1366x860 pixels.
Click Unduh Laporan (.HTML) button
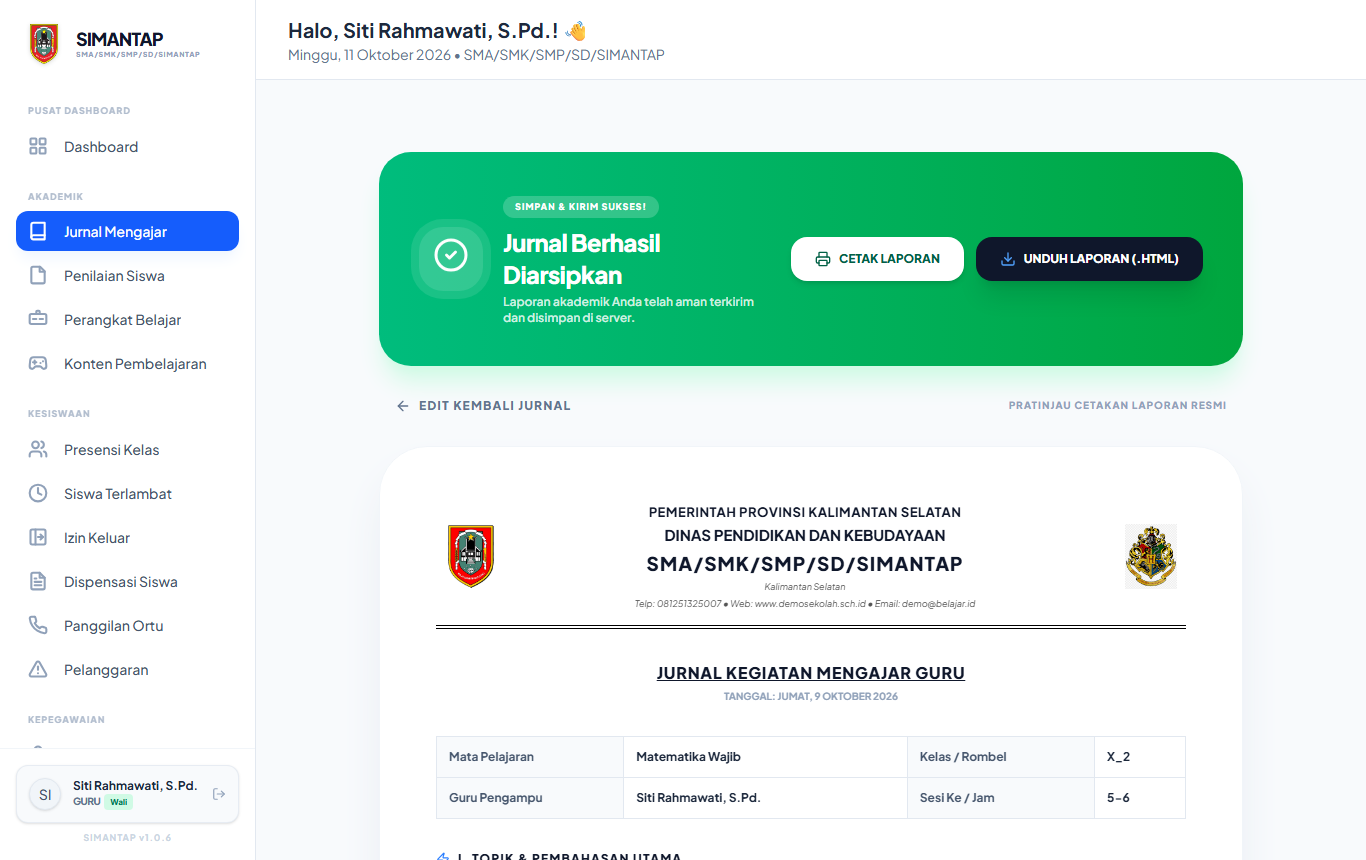(x=1089, y=259)
